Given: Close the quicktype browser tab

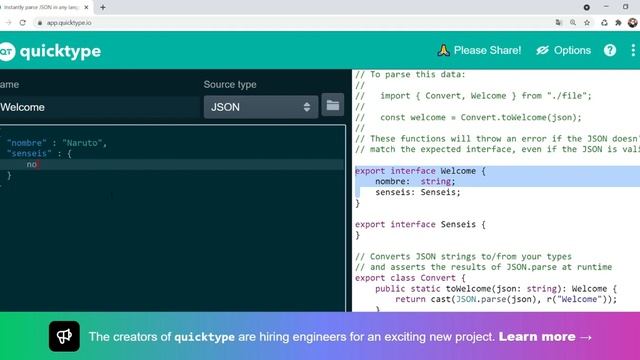Looking at the screenshot, I should tap(86, 7).
